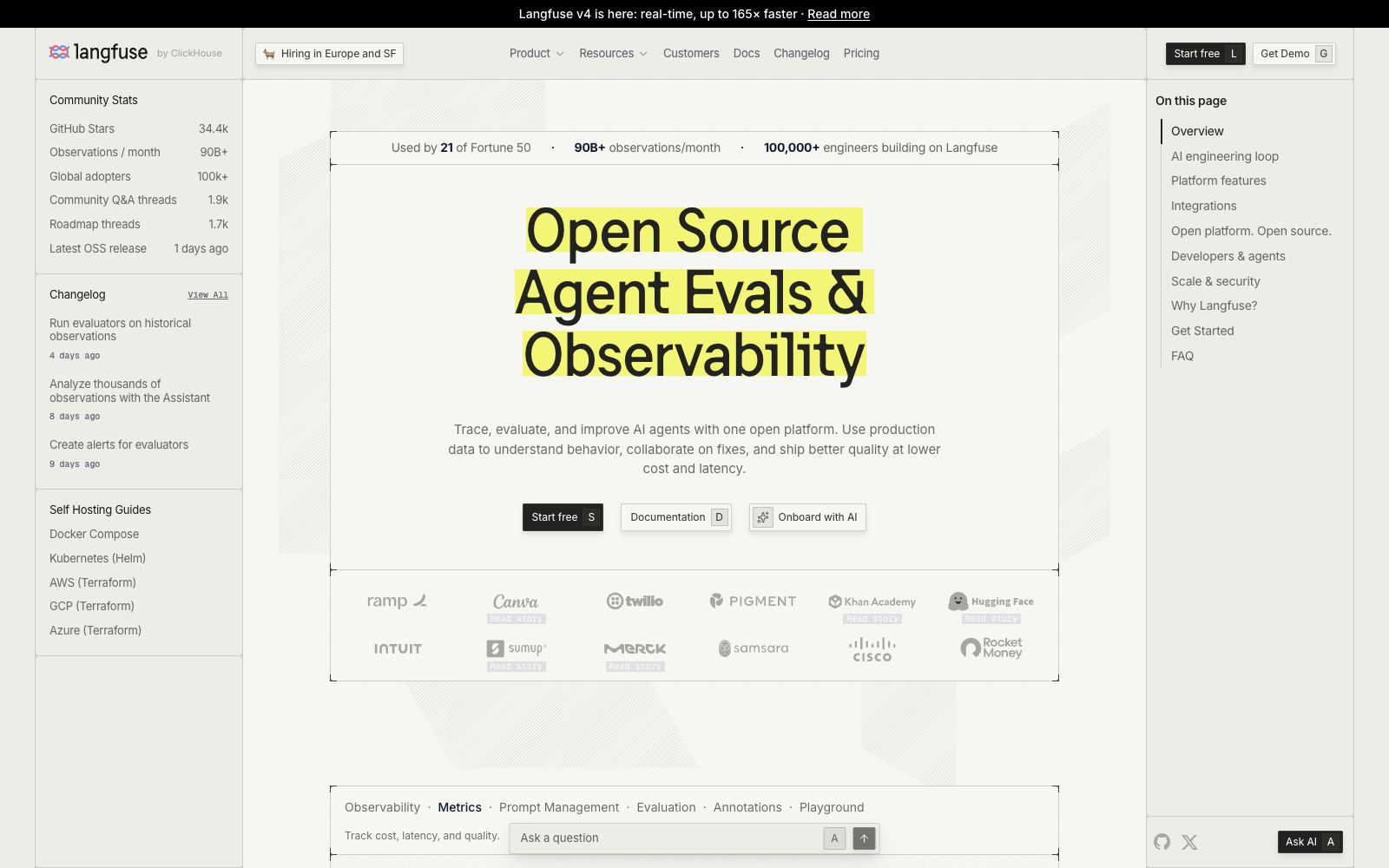Click the Rocket Money customer logo

(991, 648)
